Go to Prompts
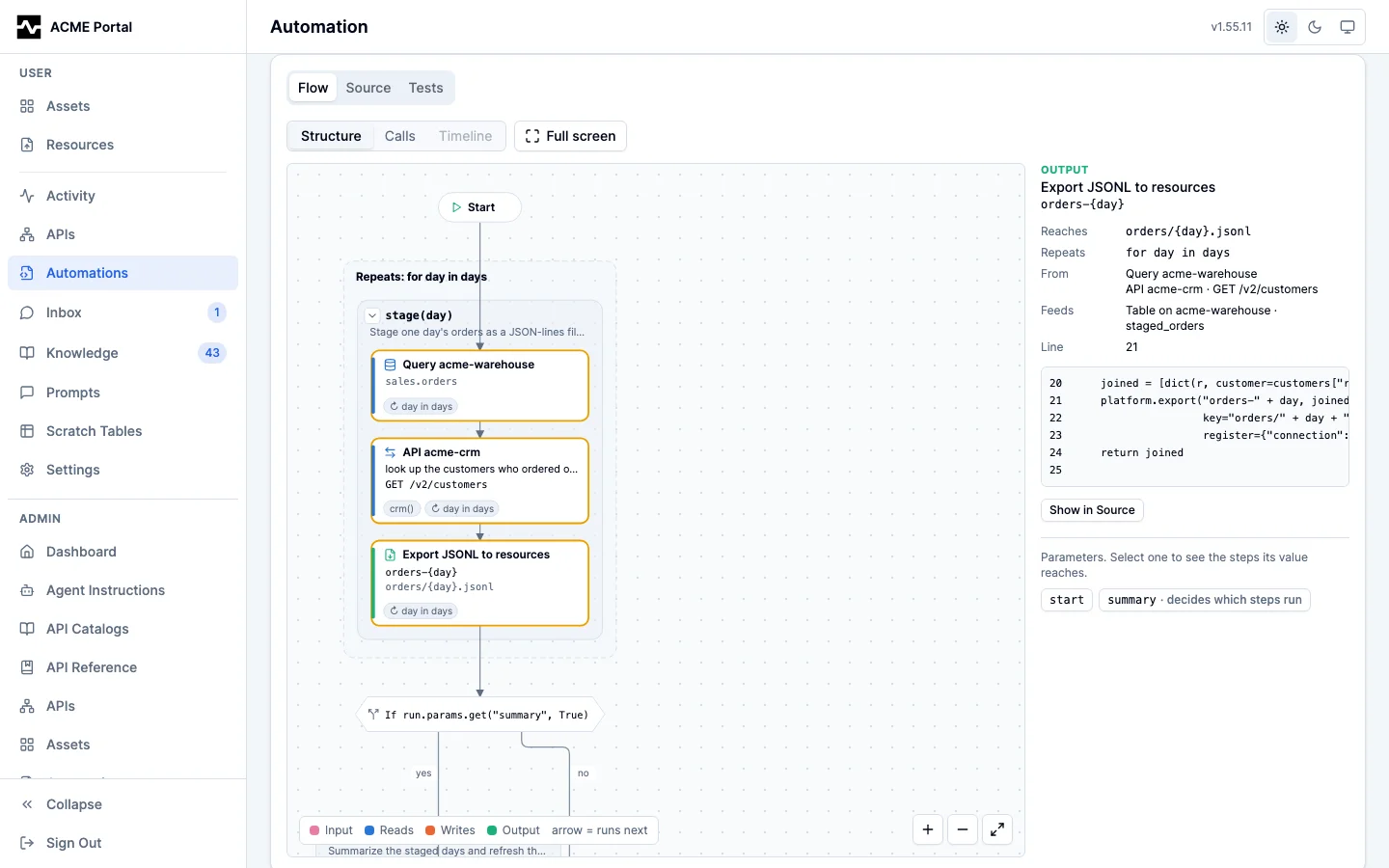 (123, 393)
